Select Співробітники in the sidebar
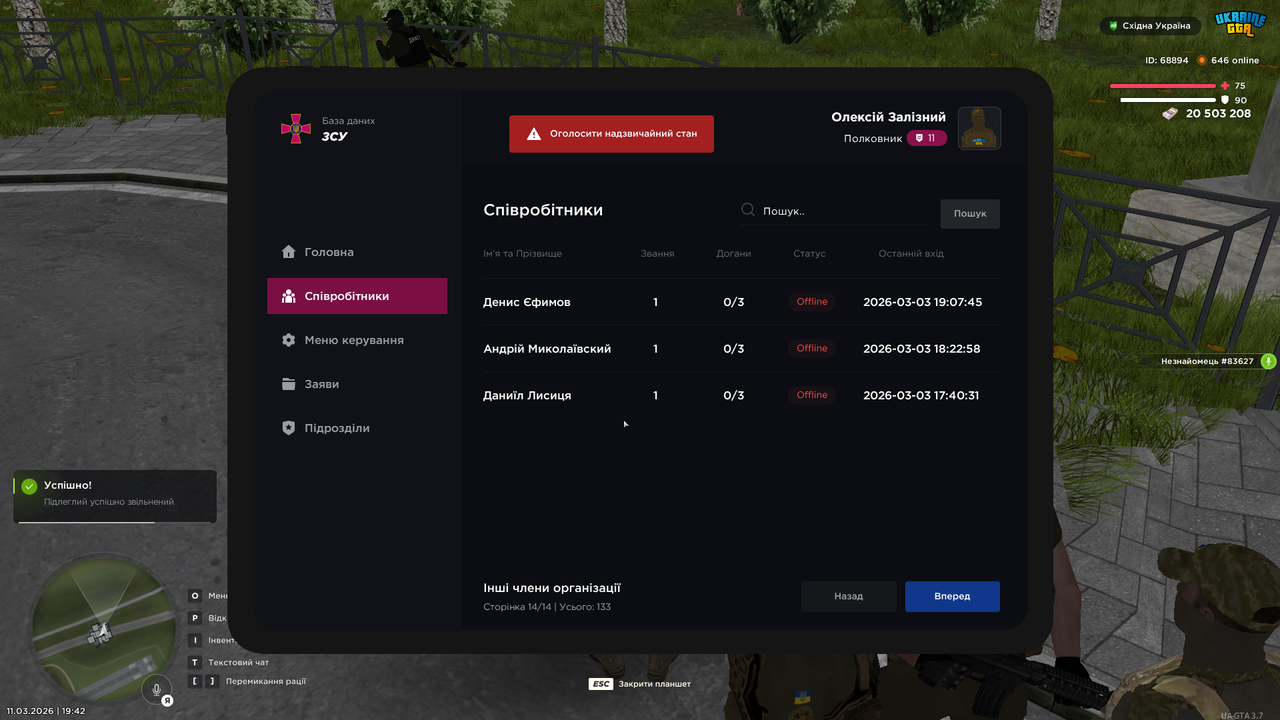Image resolution: width=1280 pixels, height=720 pixels. click(x=357, y=296)
